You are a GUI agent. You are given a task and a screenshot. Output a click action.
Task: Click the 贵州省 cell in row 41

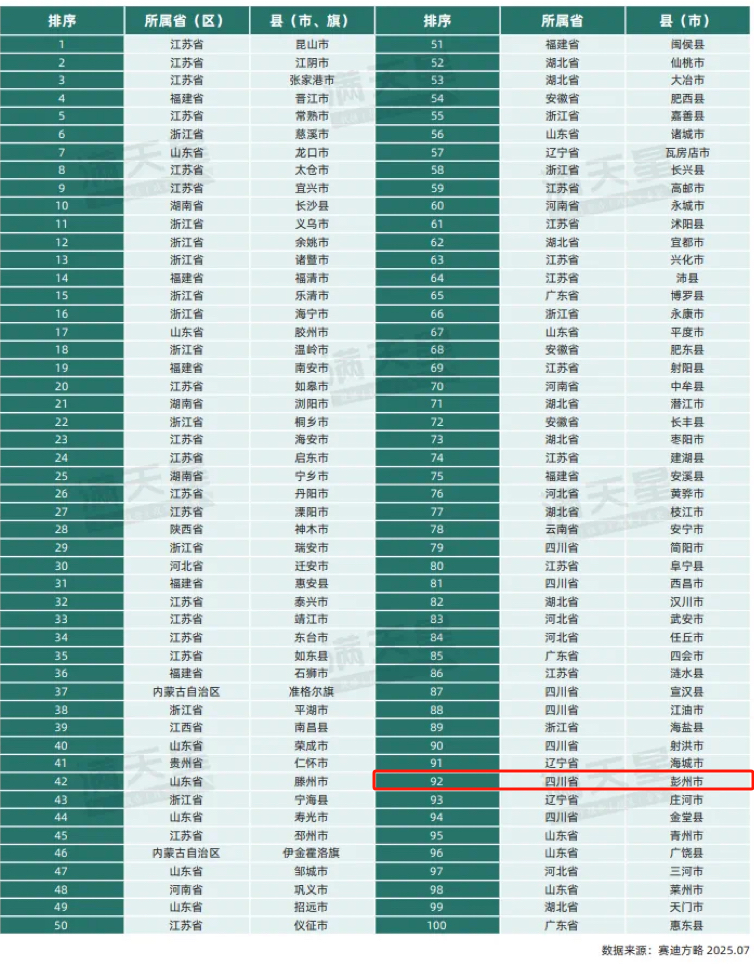186,763
